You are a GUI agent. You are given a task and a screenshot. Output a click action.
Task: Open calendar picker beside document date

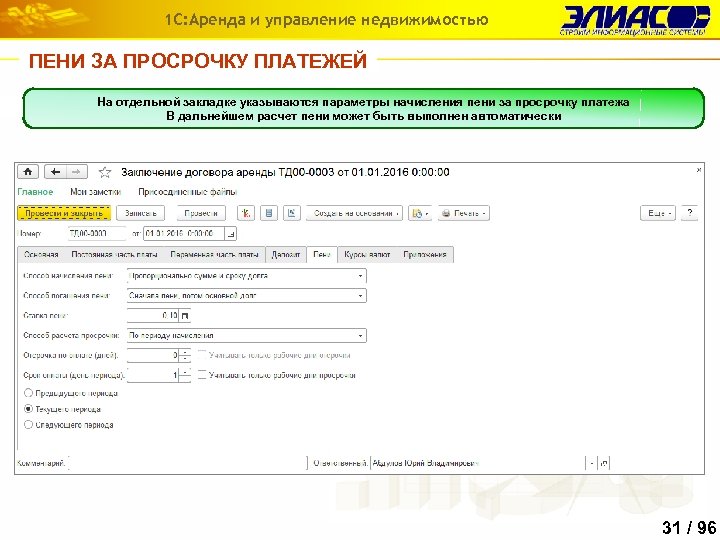pos(231,234)
